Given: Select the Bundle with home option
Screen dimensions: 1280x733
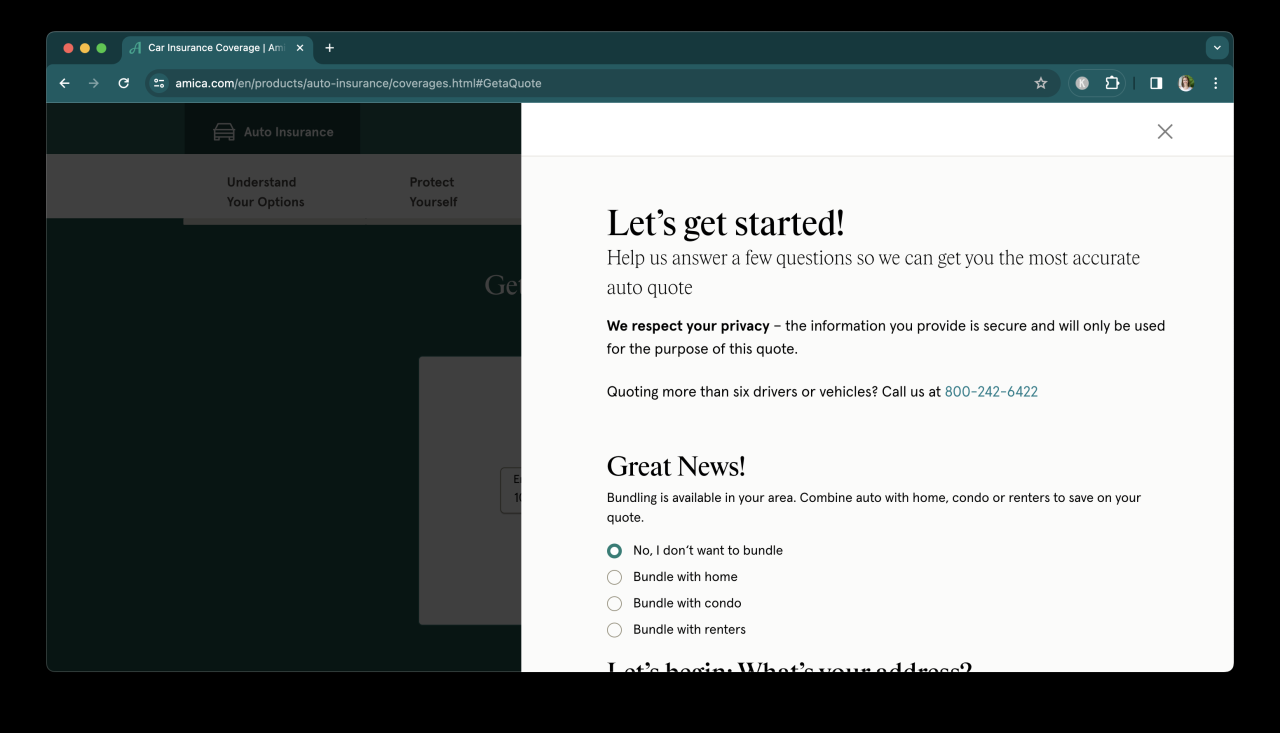Looking at the screenshot, I should tap(614, 577).
